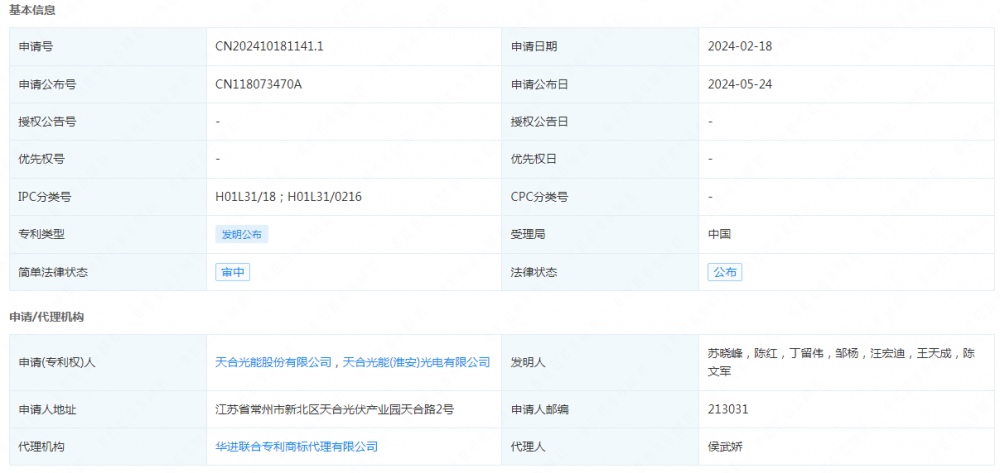
Task: Click the 申请(专利权)人 field label
Action: (57, 362)
